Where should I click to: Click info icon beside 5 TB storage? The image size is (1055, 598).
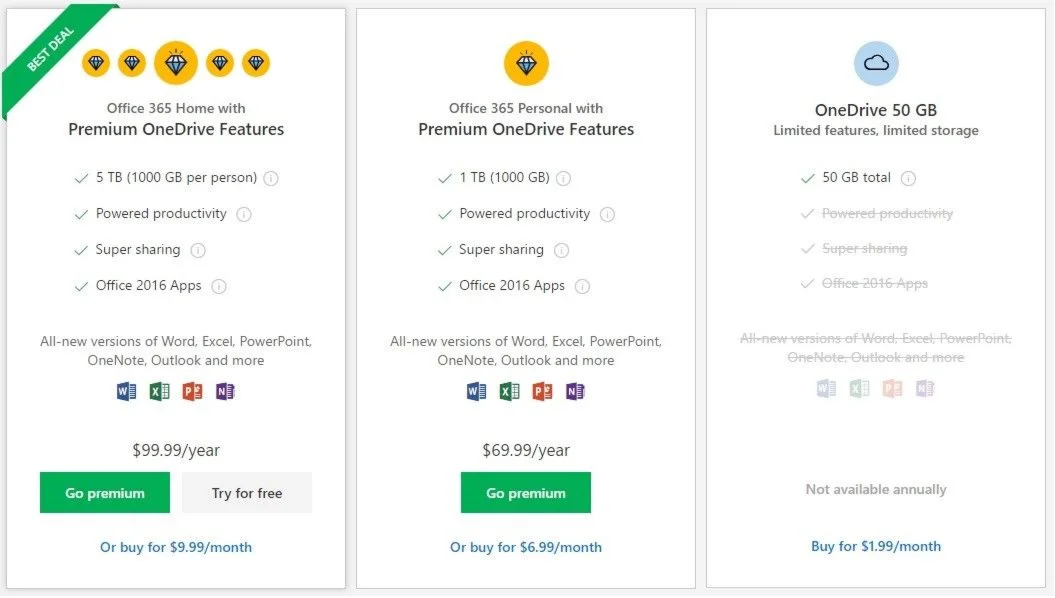[271, 179]
